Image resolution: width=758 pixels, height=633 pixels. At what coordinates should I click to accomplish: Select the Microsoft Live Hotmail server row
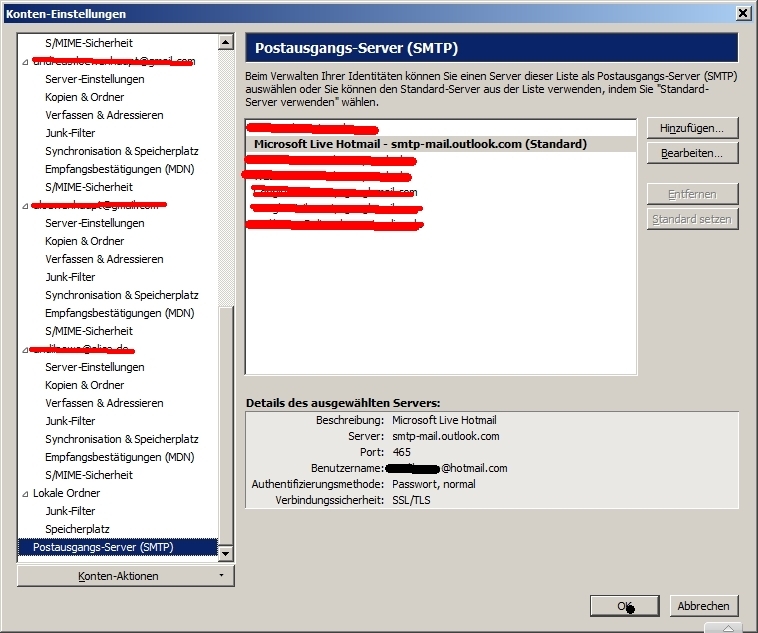[440, 144]
